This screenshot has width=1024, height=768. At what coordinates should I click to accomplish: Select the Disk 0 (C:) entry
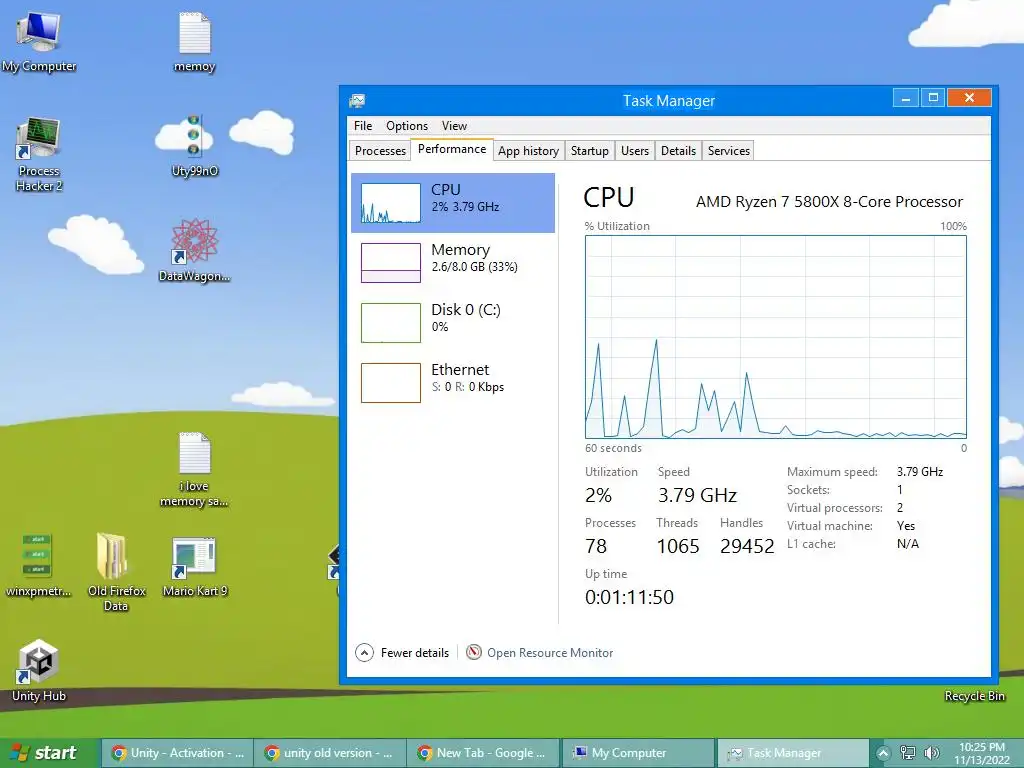(453, 323)
